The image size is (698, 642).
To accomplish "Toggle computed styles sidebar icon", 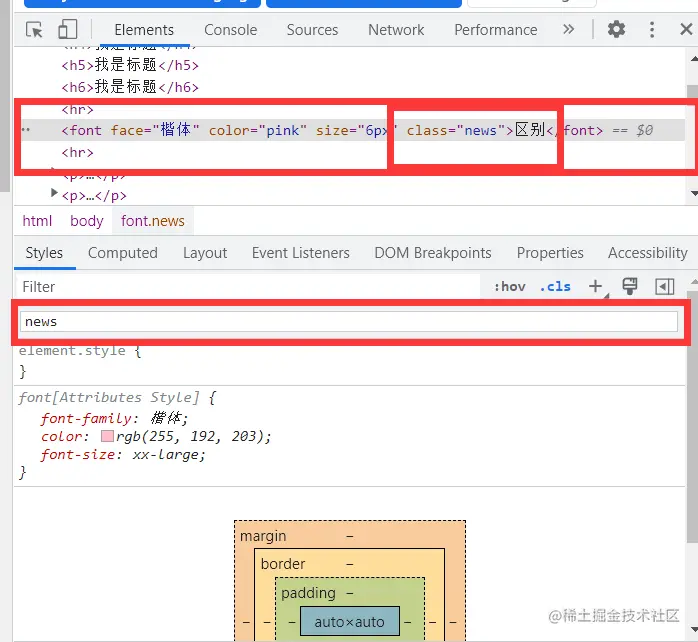I will point(665,287).
